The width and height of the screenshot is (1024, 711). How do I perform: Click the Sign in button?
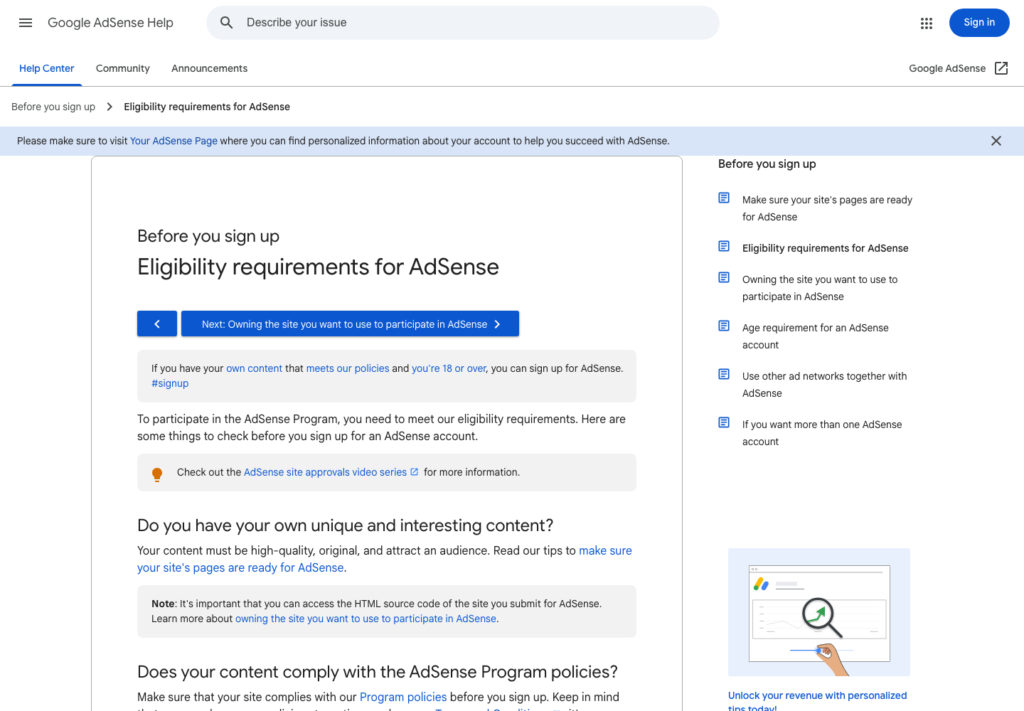pyautogui.click(x=979, y=23)
